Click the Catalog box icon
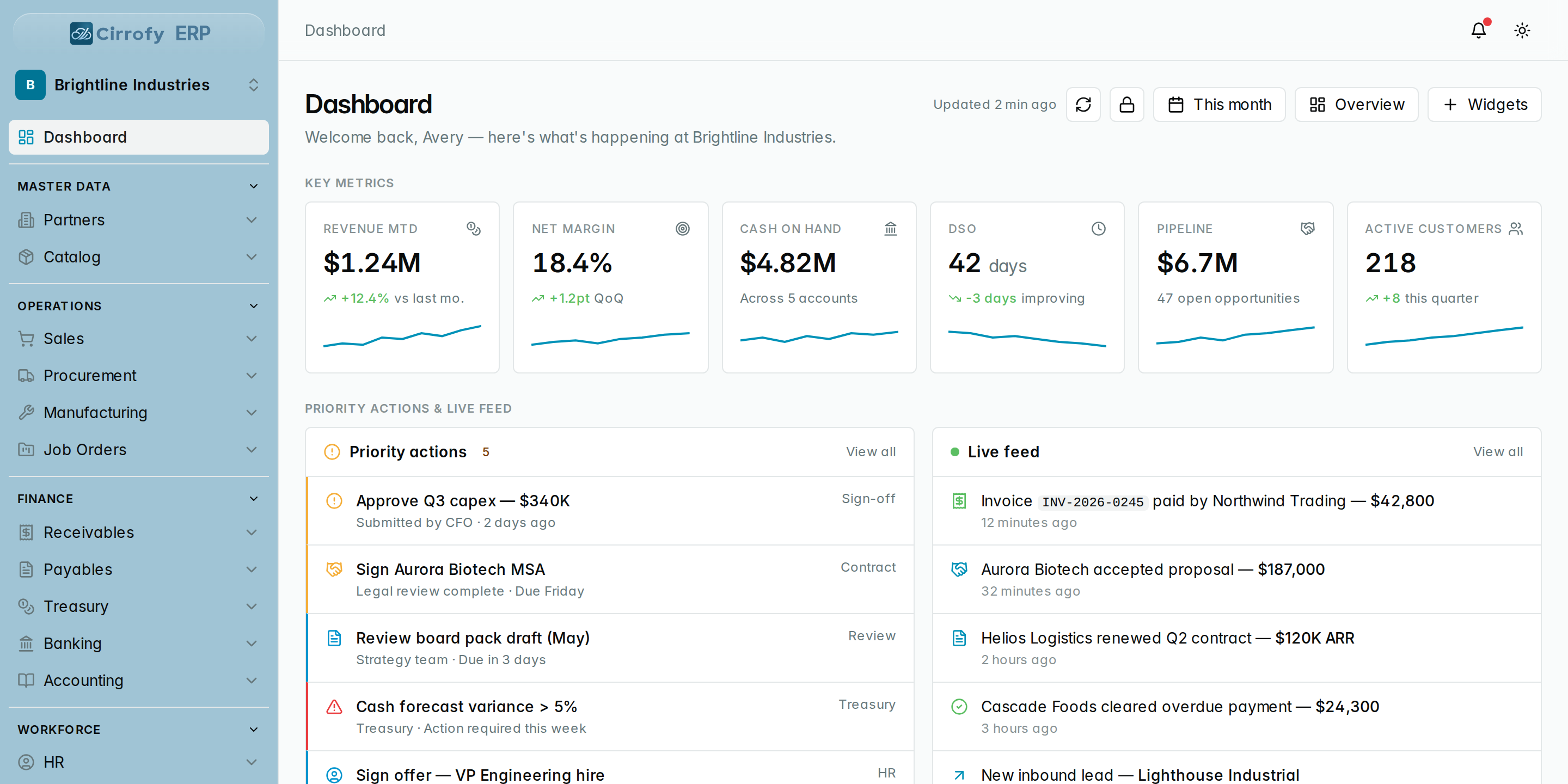This screenshot has height=784, width=1568. click(x=26, y=257)
